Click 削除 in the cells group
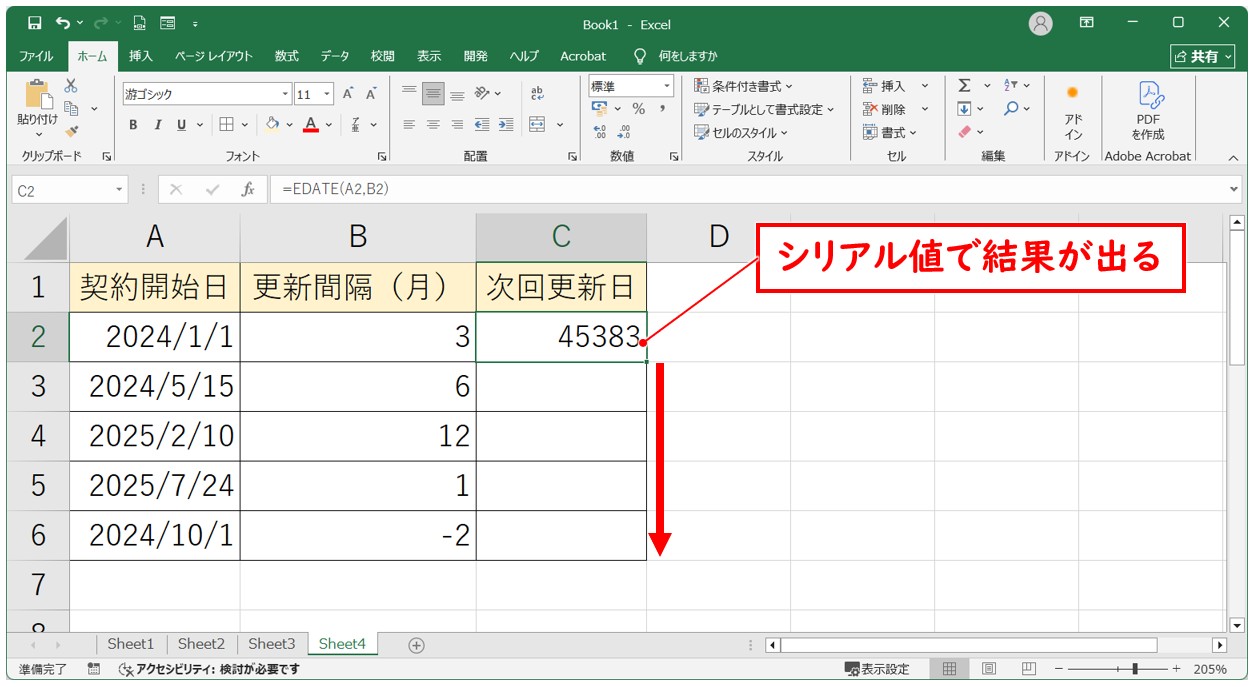This screenshot has height=687, width=1255. (885, 109)
